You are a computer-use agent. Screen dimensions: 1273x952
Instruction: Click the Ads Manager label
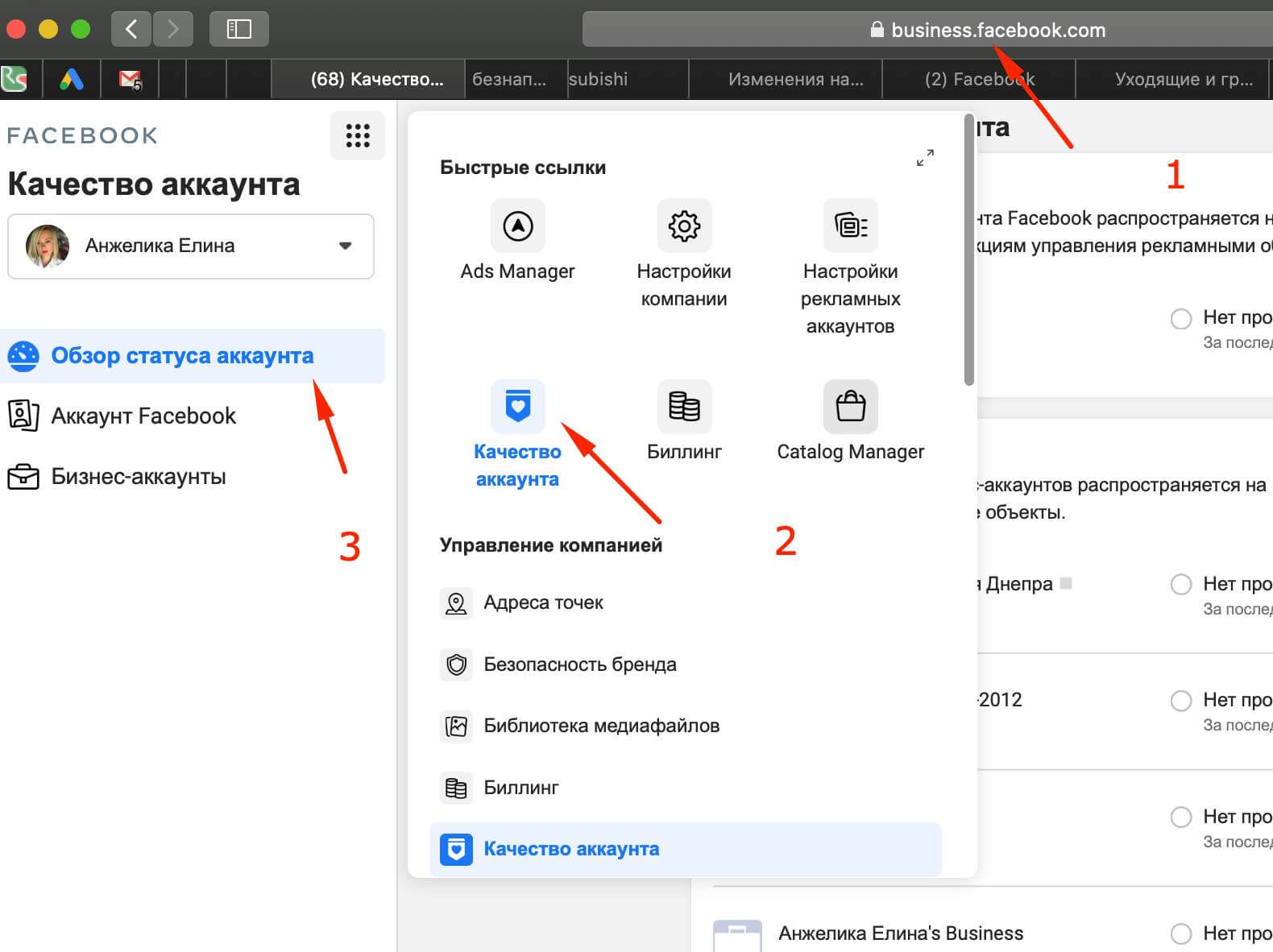pyautogui.click(x=518, y=271)
